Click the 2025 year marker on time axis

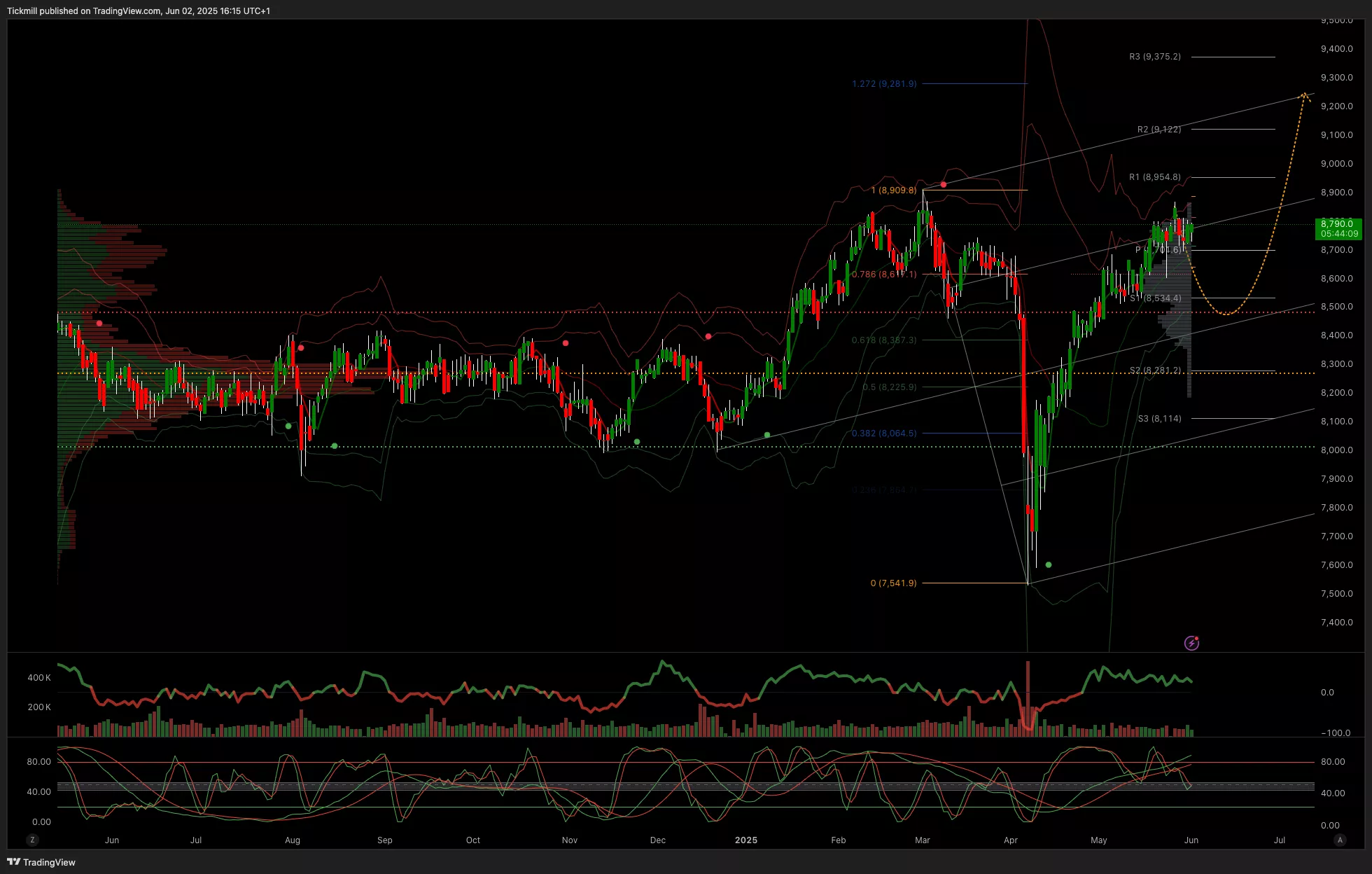[746, 840]
